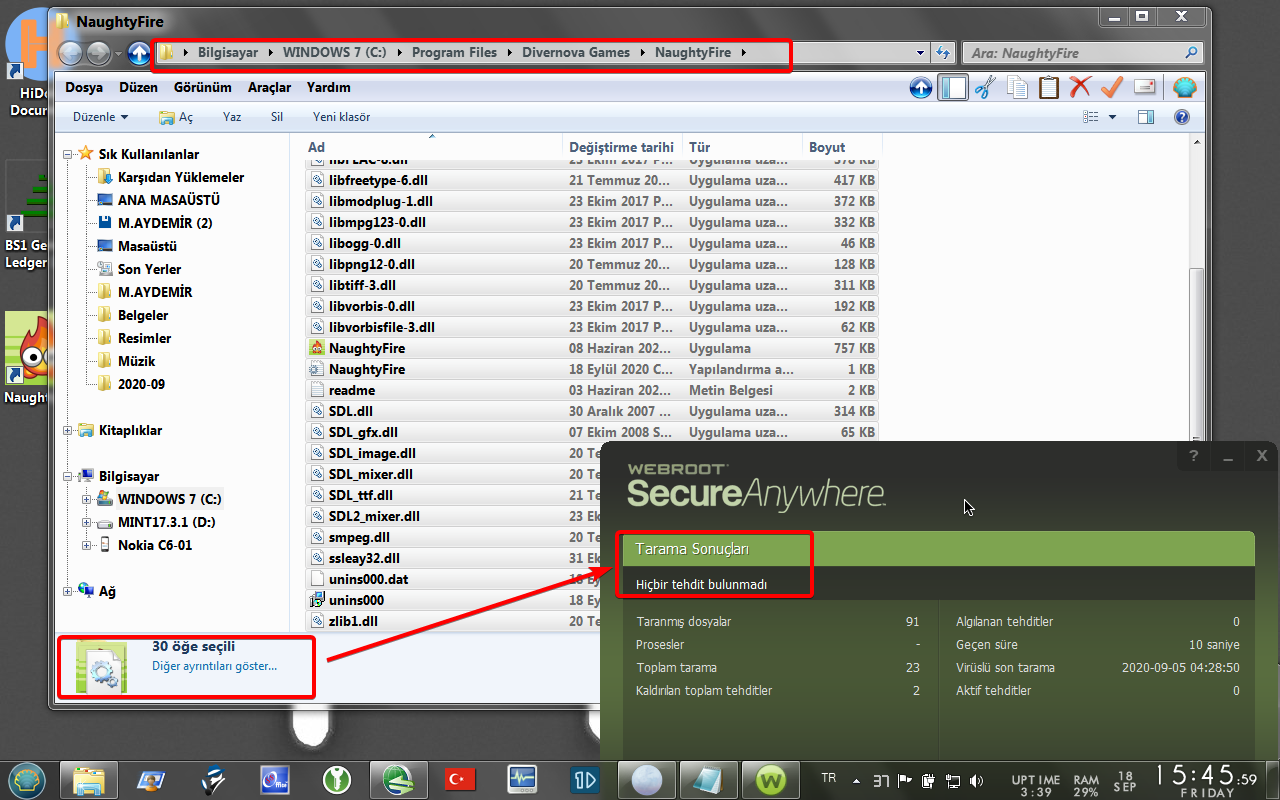Select the readme text file
This screenshot has width=1280, height=800.
tap(351, 390)
